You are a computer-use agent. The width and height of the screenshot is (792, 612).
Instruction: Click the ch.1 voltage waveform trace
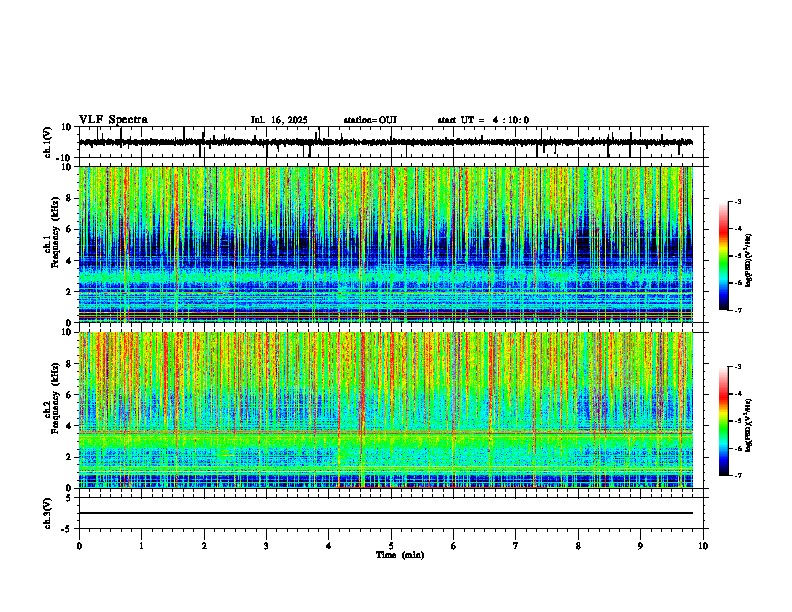coord(385,142)
